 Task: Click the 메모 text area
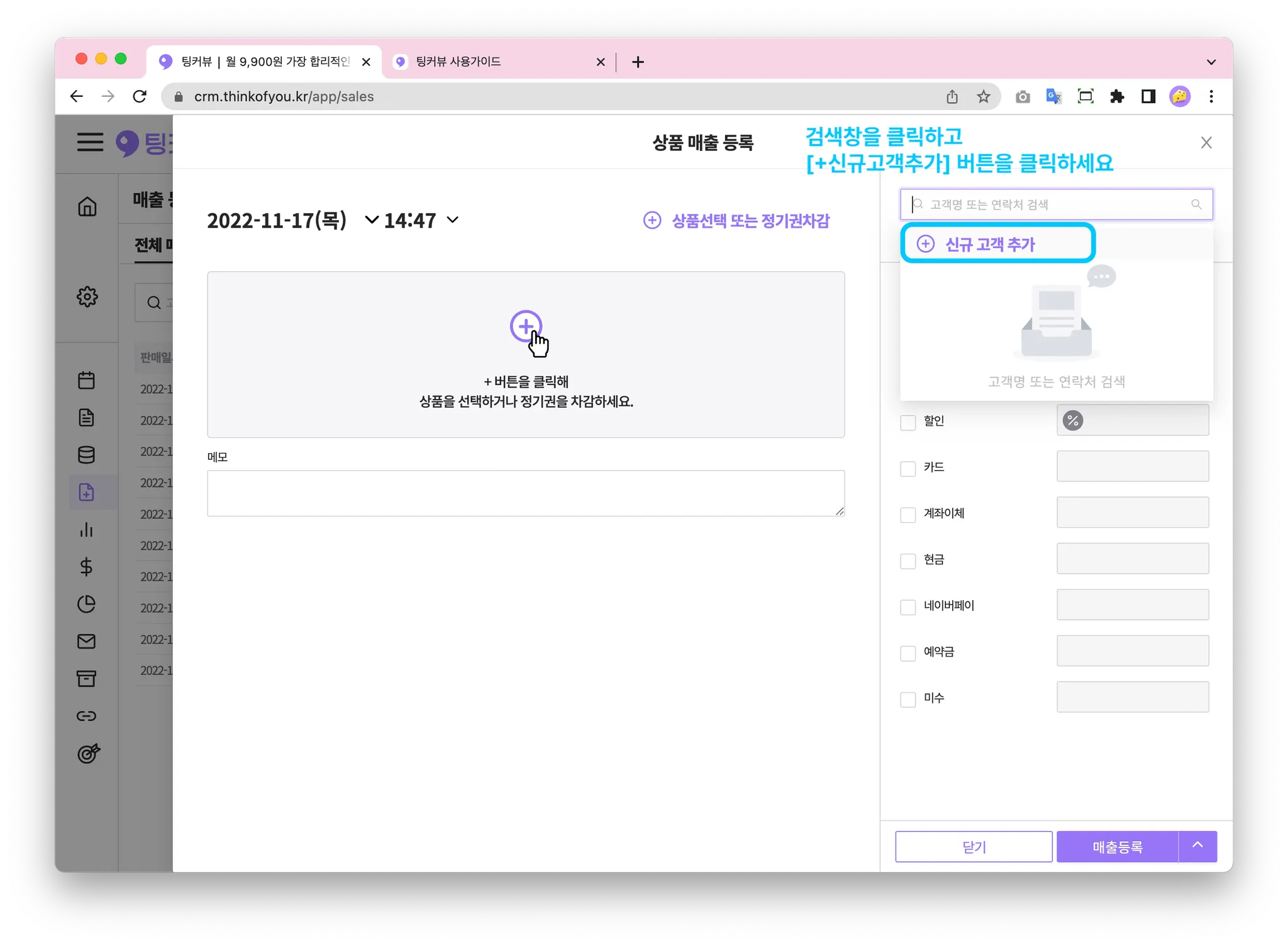pos(526,493)
